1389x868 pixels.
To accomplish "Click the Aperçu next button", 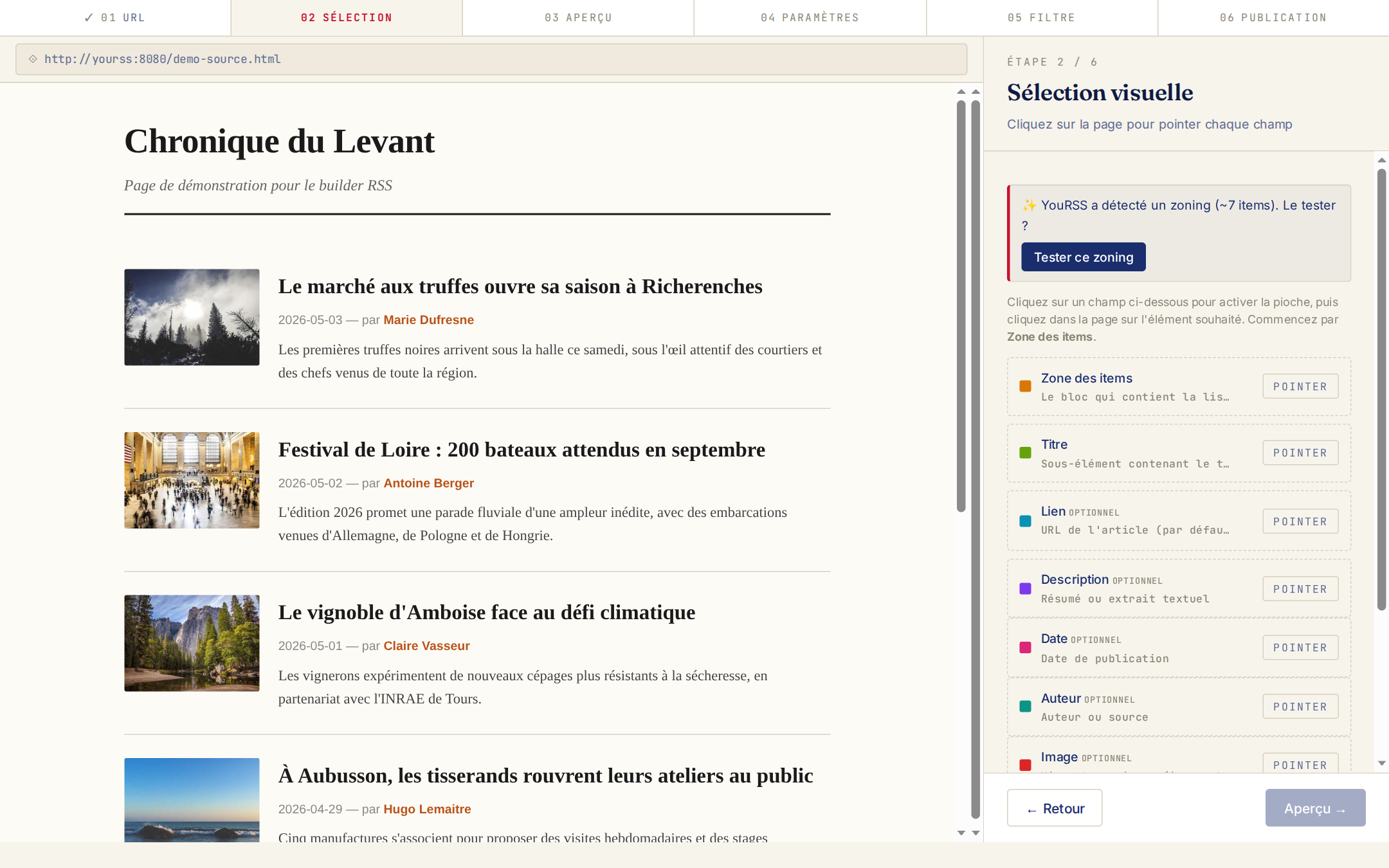I will [1315, 808].
